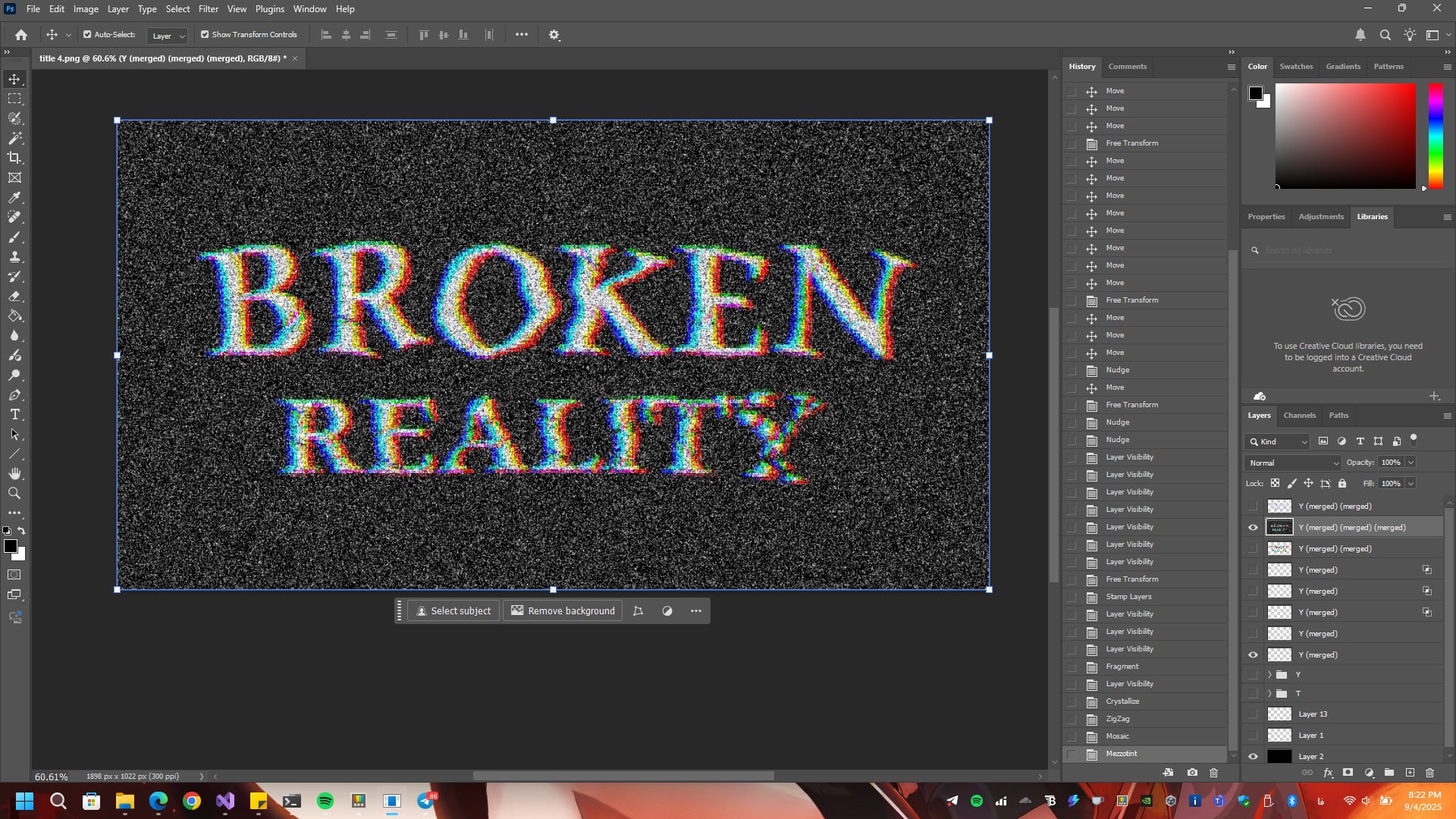Click inside the red color picker field
1456x819 pixels.
point(1345,136)
